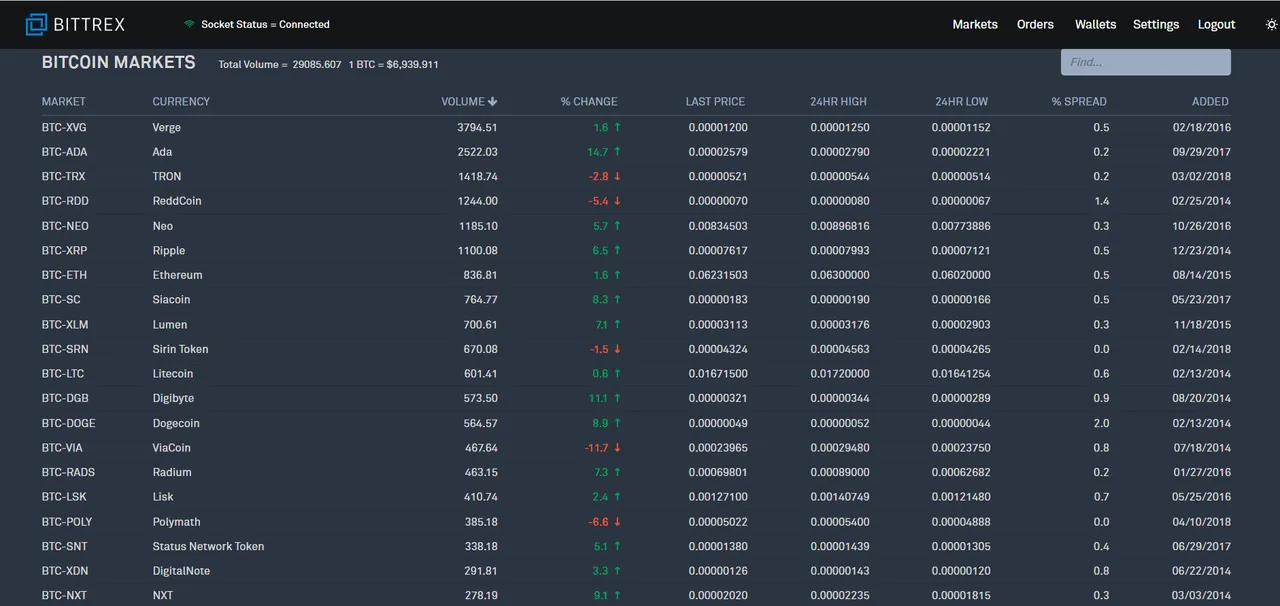This screenshot has width=1280, height=606.
Task: Open the BTC-XLM market
Action: [x=65, y=325]
